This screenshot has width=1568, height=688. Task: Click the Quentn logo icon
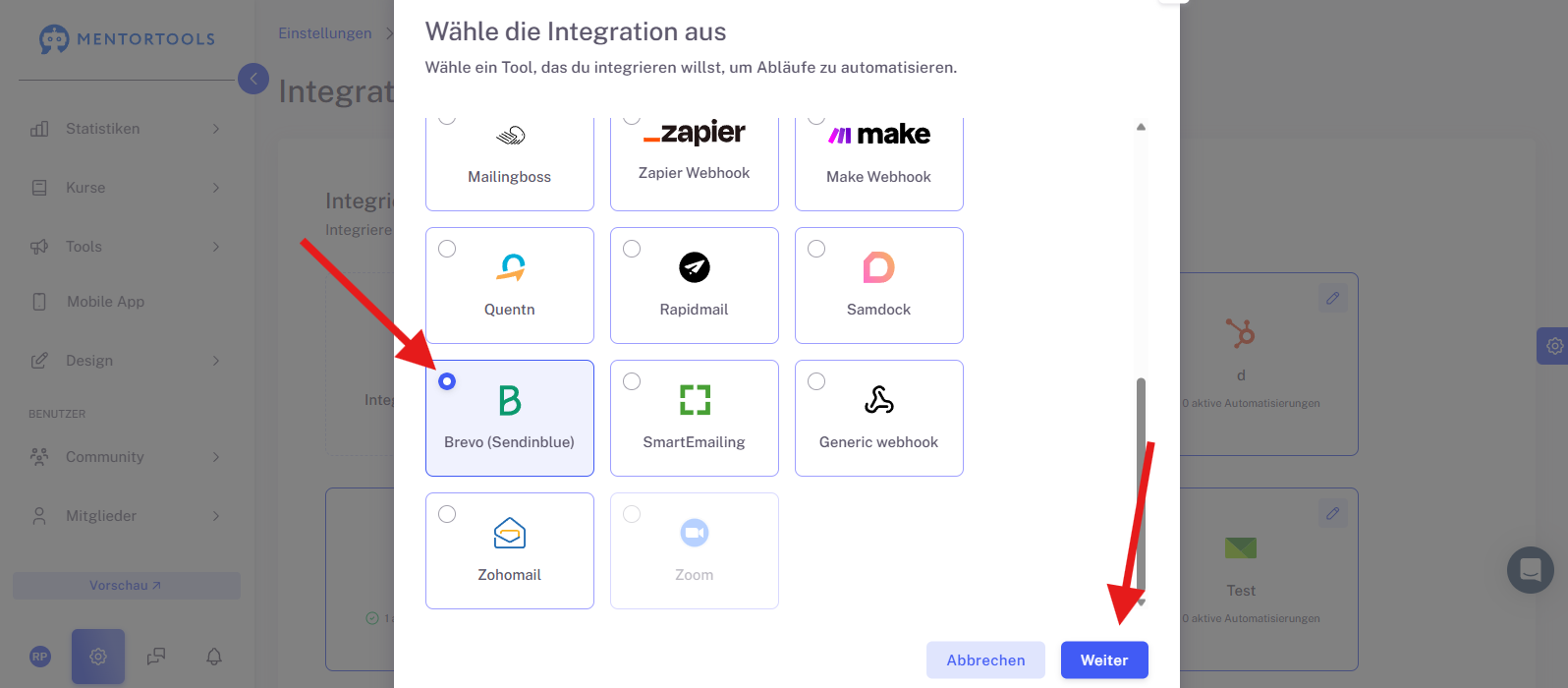click(x=512, y=267)
